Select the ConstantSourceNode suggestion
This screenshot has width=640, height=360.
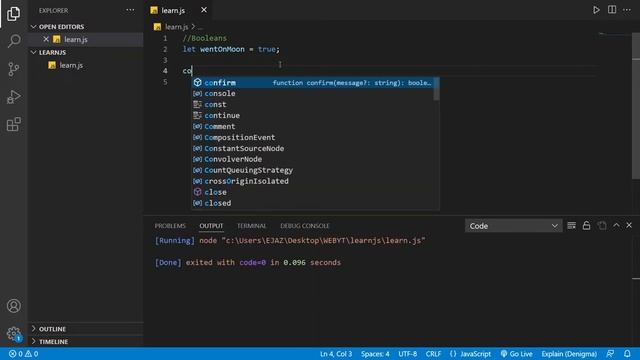click(x=313, y=149)
